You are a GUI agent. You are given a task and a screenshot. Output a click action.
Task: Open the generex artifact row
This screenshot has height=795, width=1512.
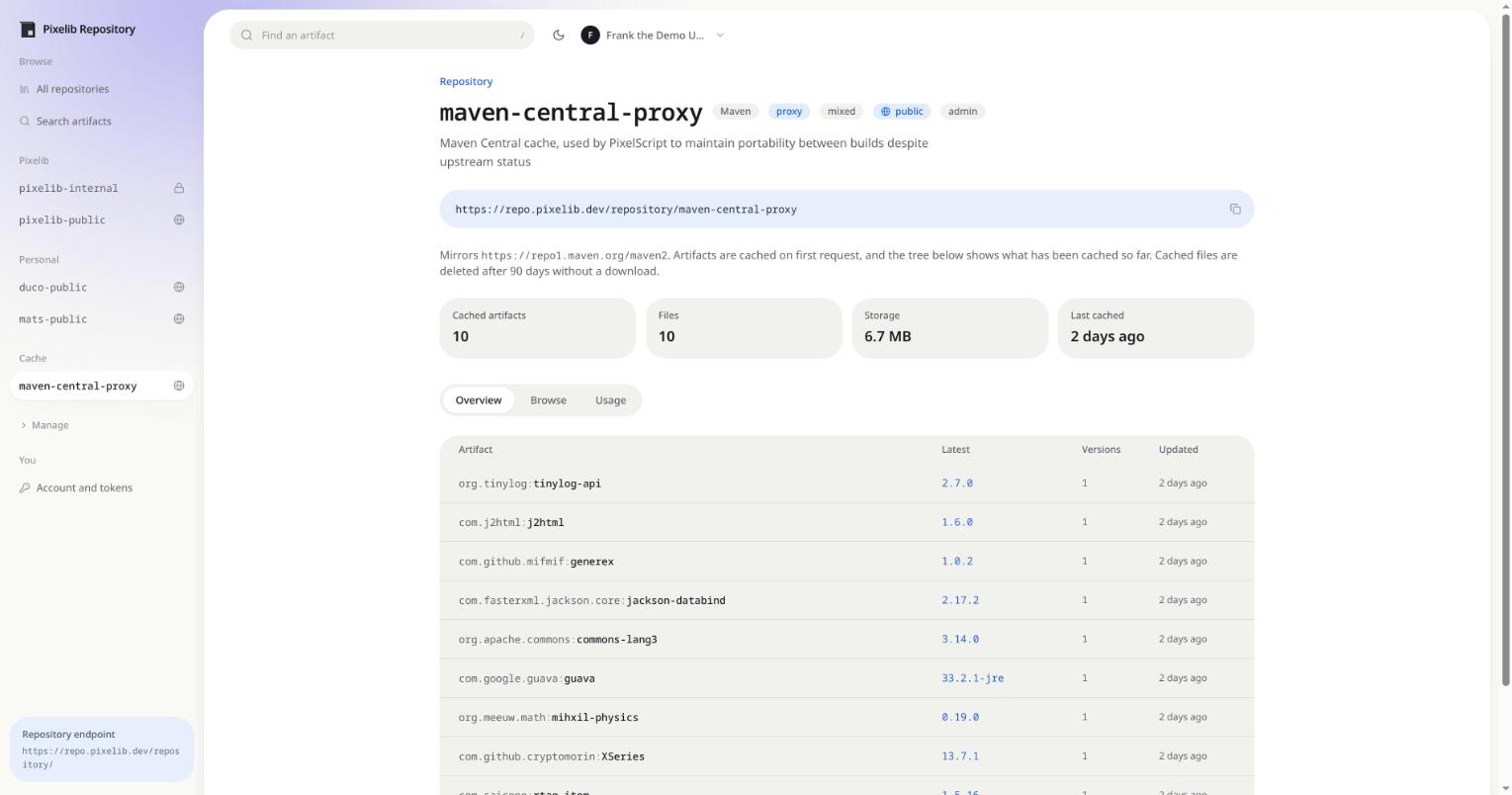coord(846,561)
